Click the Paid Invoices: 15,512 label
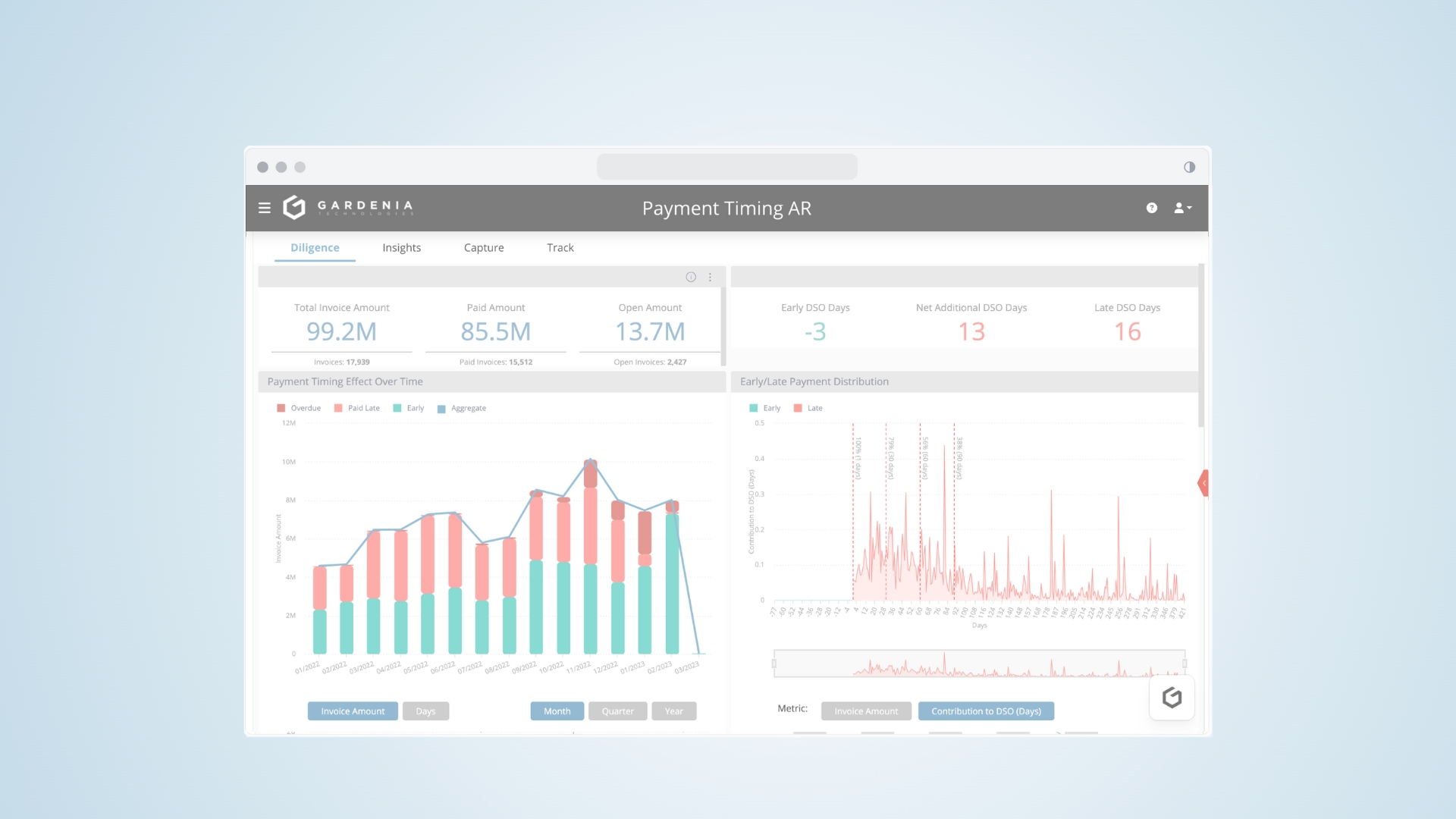The image size is (1456, 819). 496,362
